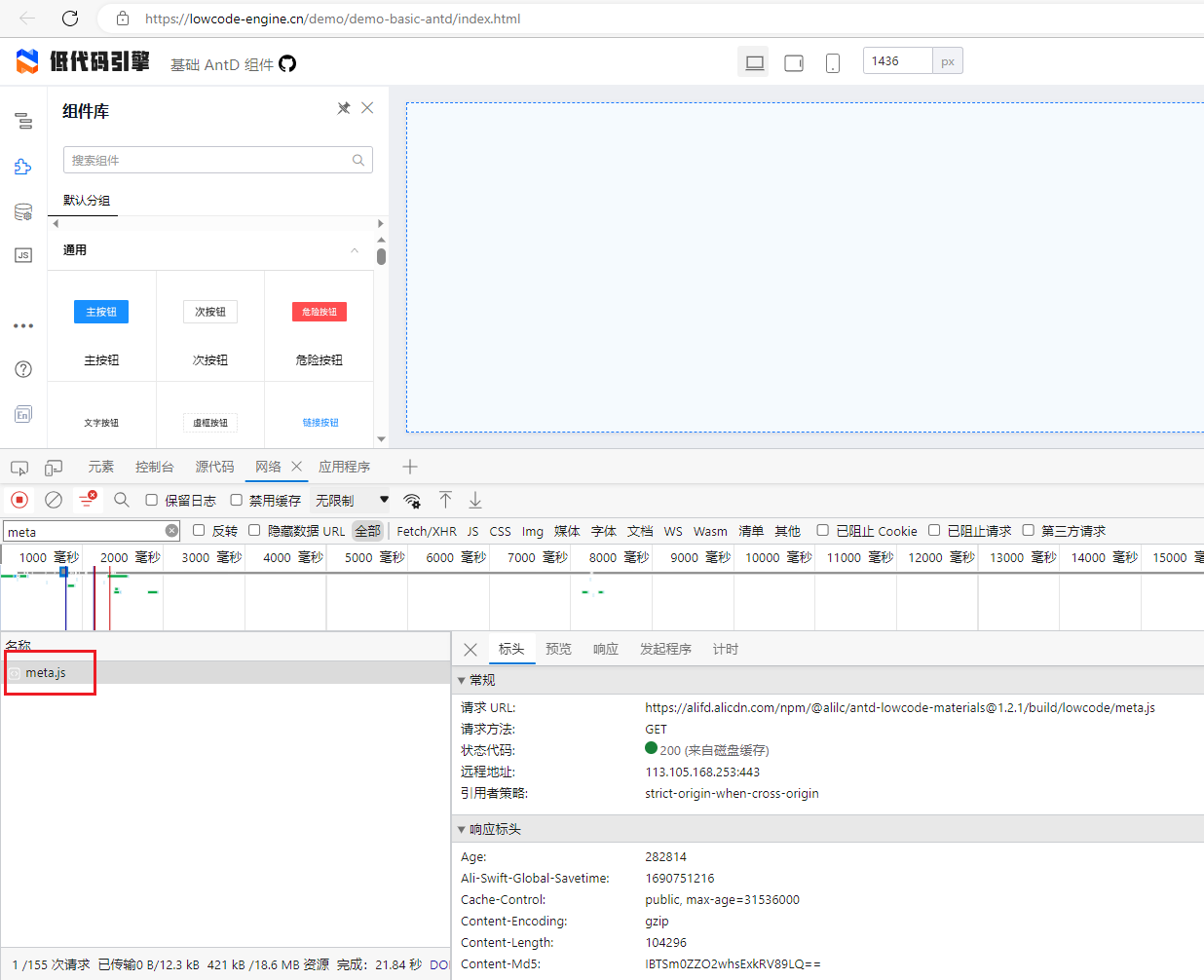This screenshot has height=980, width=1204.
Task: Select the component library puzzle icon
Action: (x=22, y=166)
